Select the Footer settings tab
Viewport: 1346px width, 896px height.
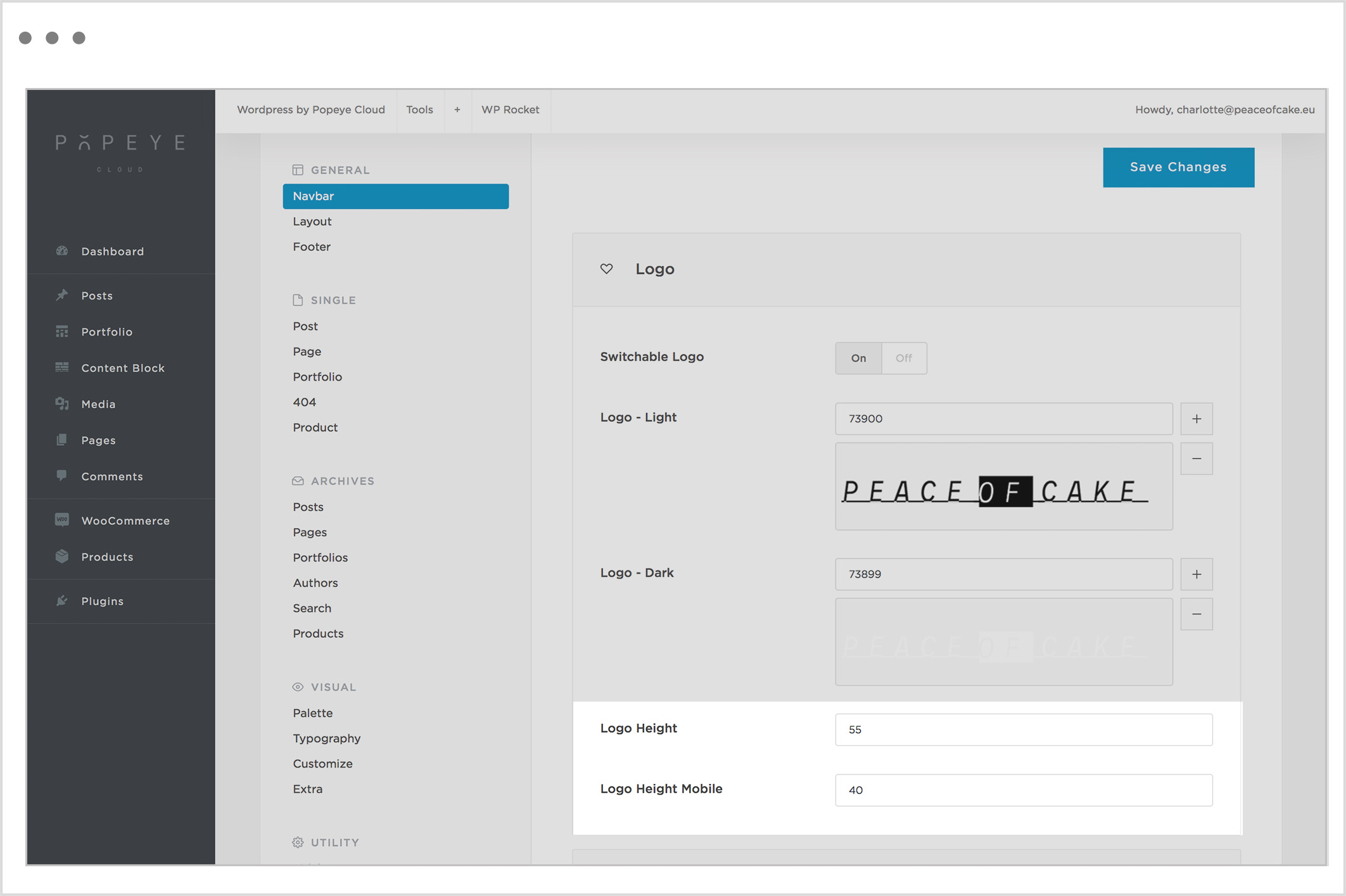click(x=312, y=247)
